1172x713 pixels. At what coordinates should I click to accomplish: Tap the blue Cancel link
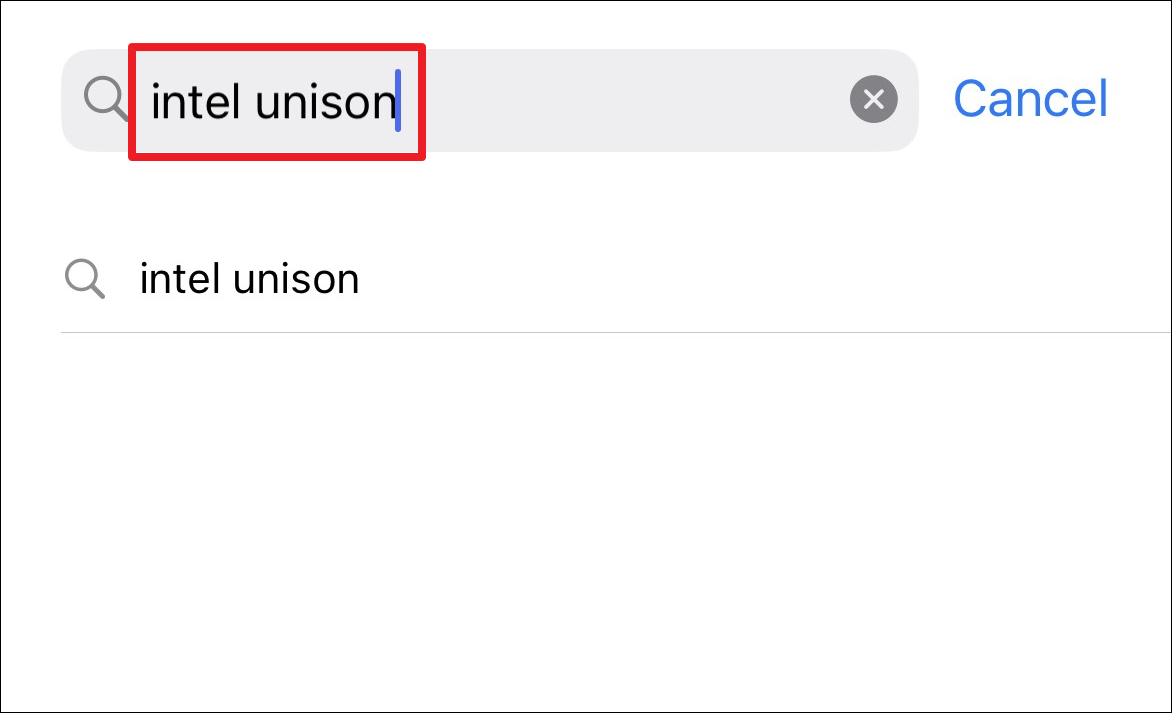(1030, 99)
